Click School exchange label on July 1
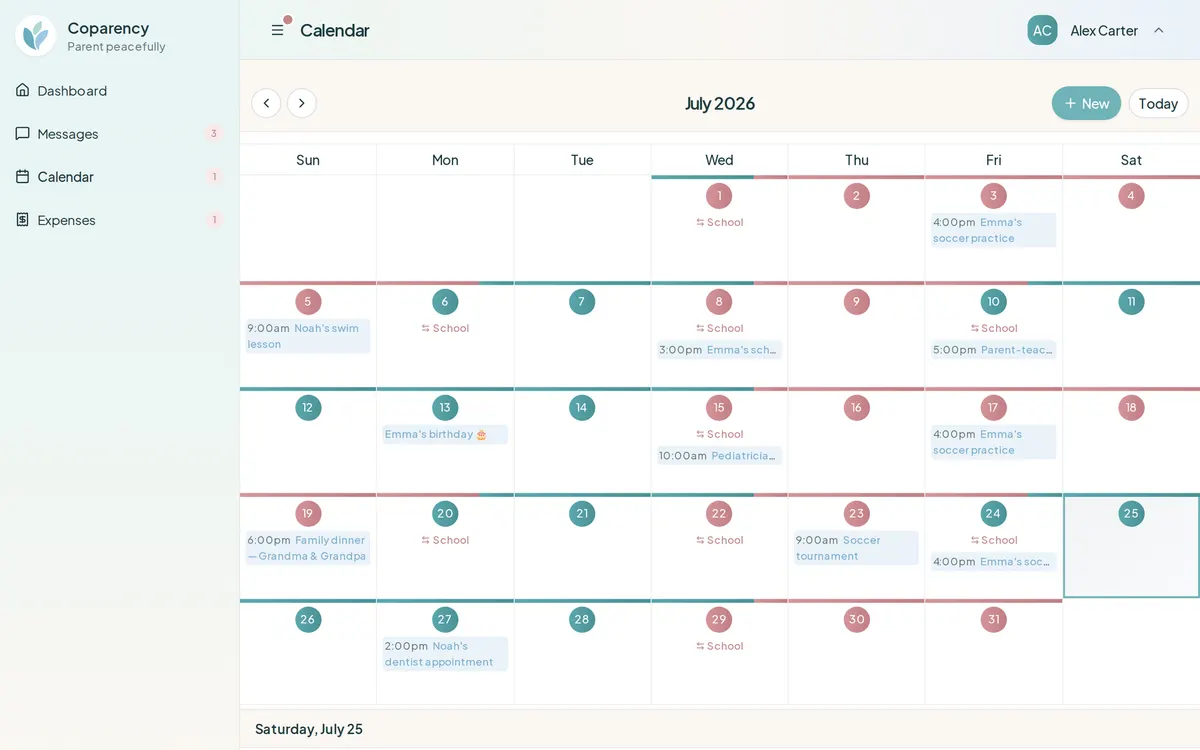 (x=719, y=223)
